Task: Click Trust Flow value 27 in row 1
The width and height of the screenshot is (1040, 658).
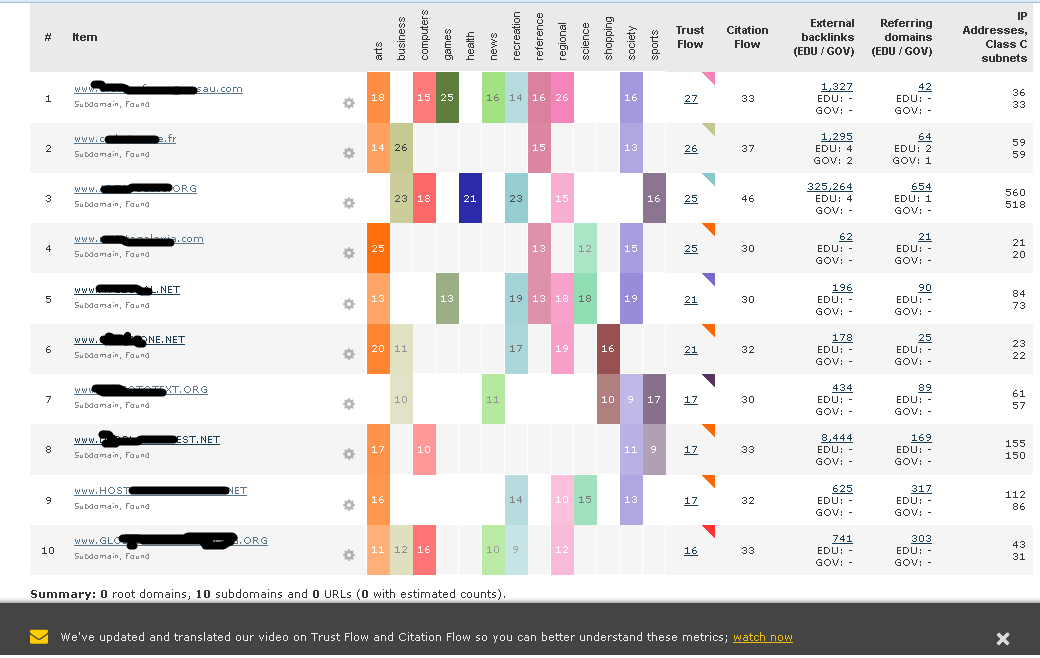Action: [x=691, y=98]
